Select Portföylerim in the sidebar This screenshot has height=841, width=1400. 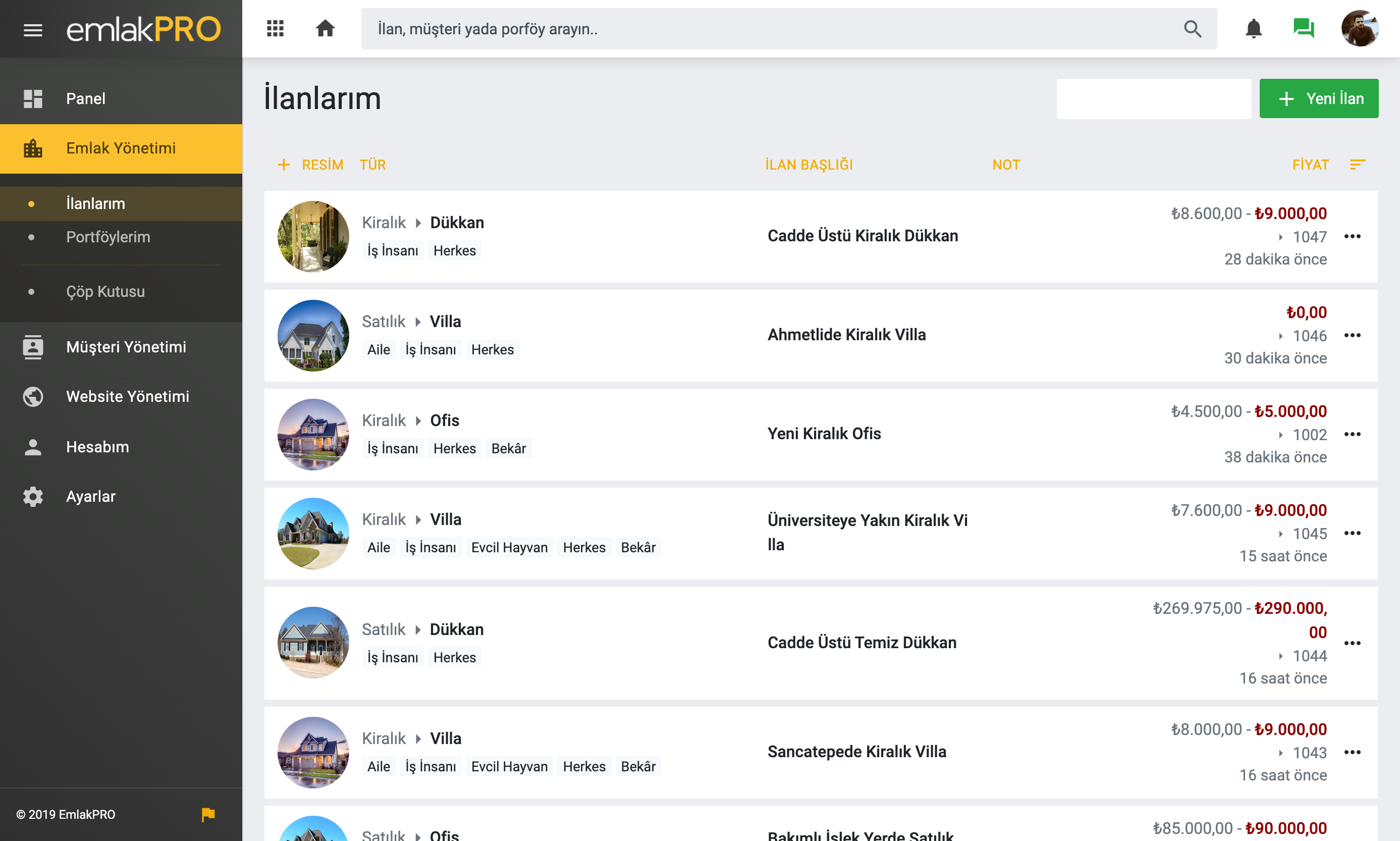pos(108,237)
